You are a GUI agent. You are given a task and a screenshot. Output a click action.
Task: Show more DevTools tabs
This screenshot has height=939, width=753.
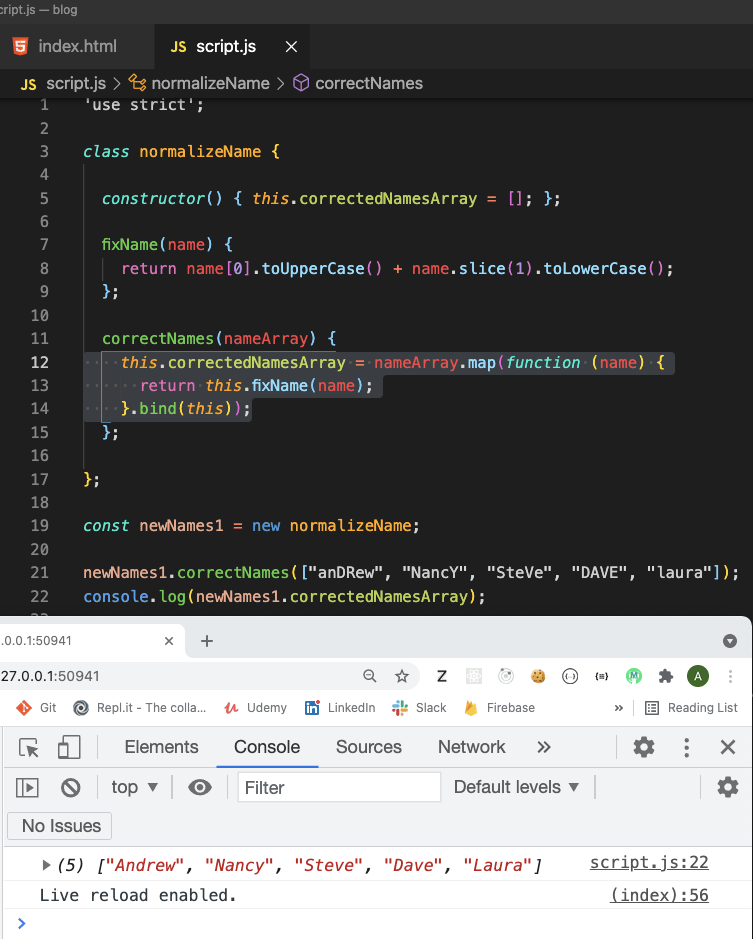point(544,747)
